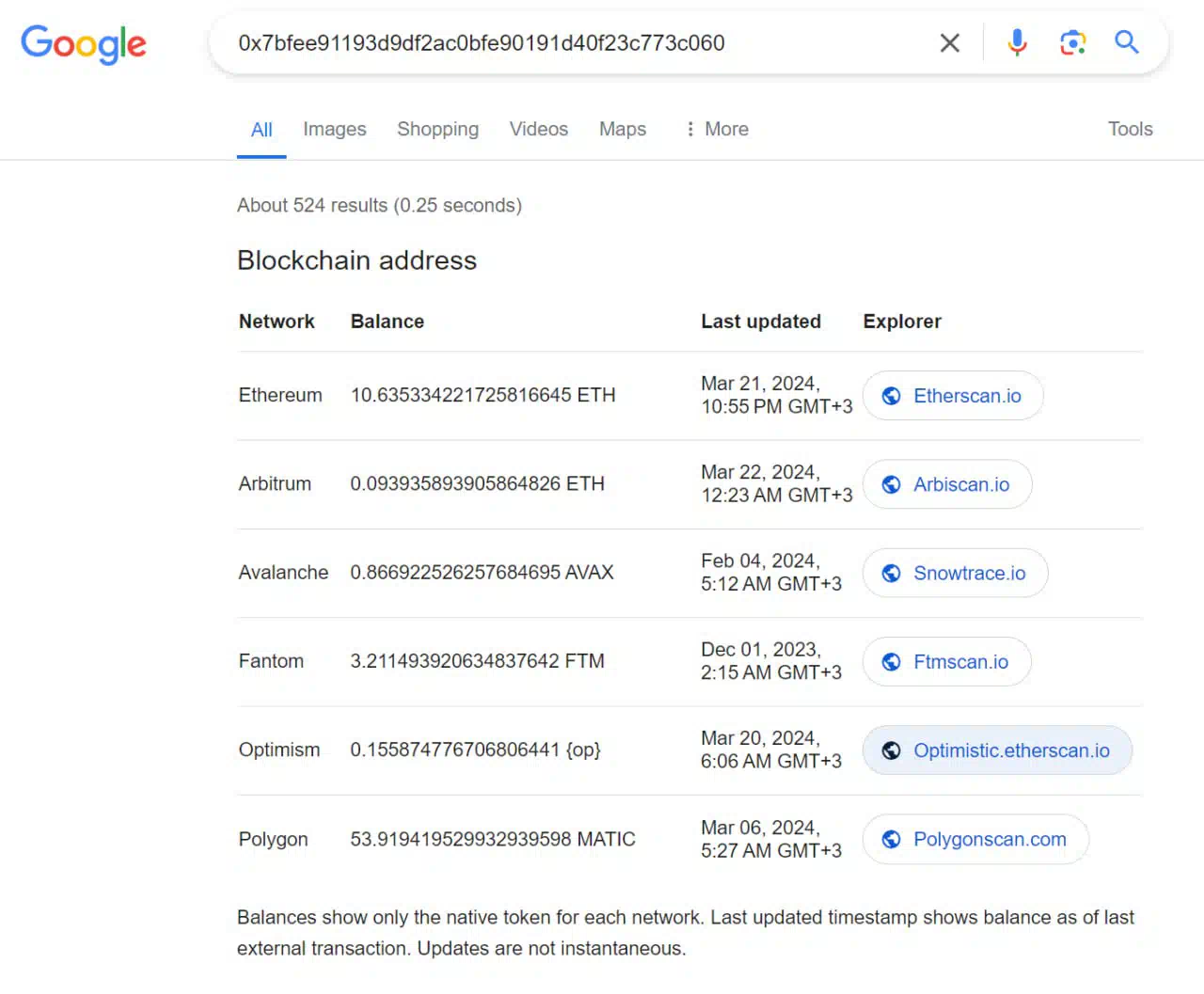Click the Ethereum network cell
Viewport: 1204px width, 994px height.
tap(280, 395)
